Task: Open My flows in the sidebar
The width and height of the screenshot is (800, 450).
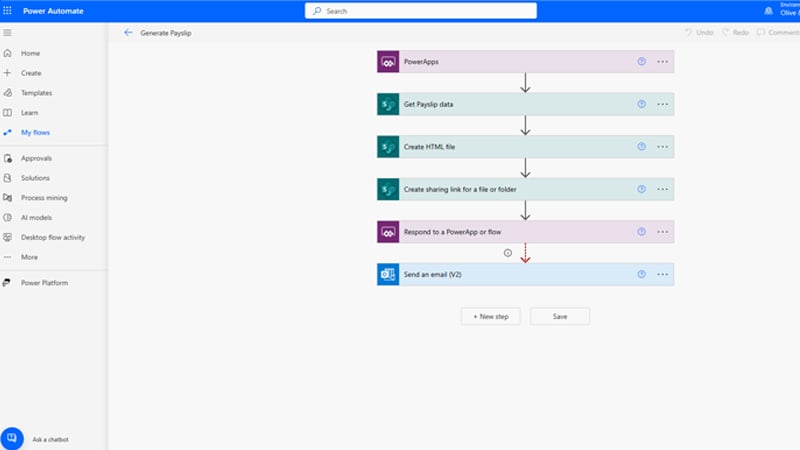Action: click(x=35, y=132)
